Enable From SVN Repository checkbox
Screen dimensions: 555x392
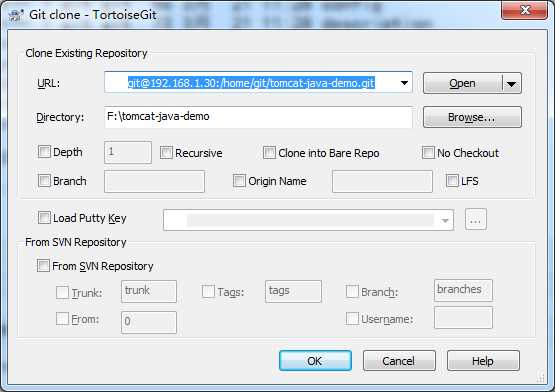[43, 266]
